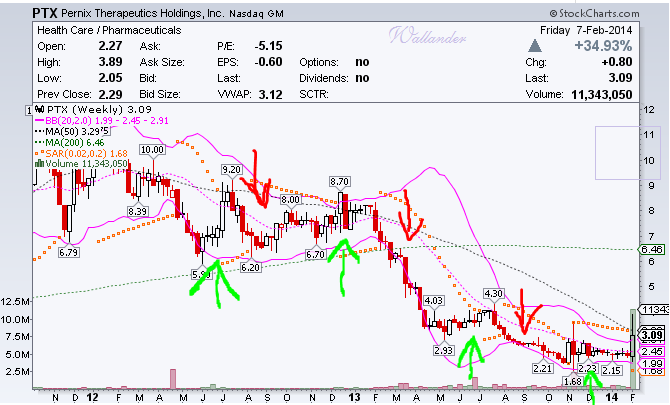Click the Ask Size label

(x=162, y=62)
